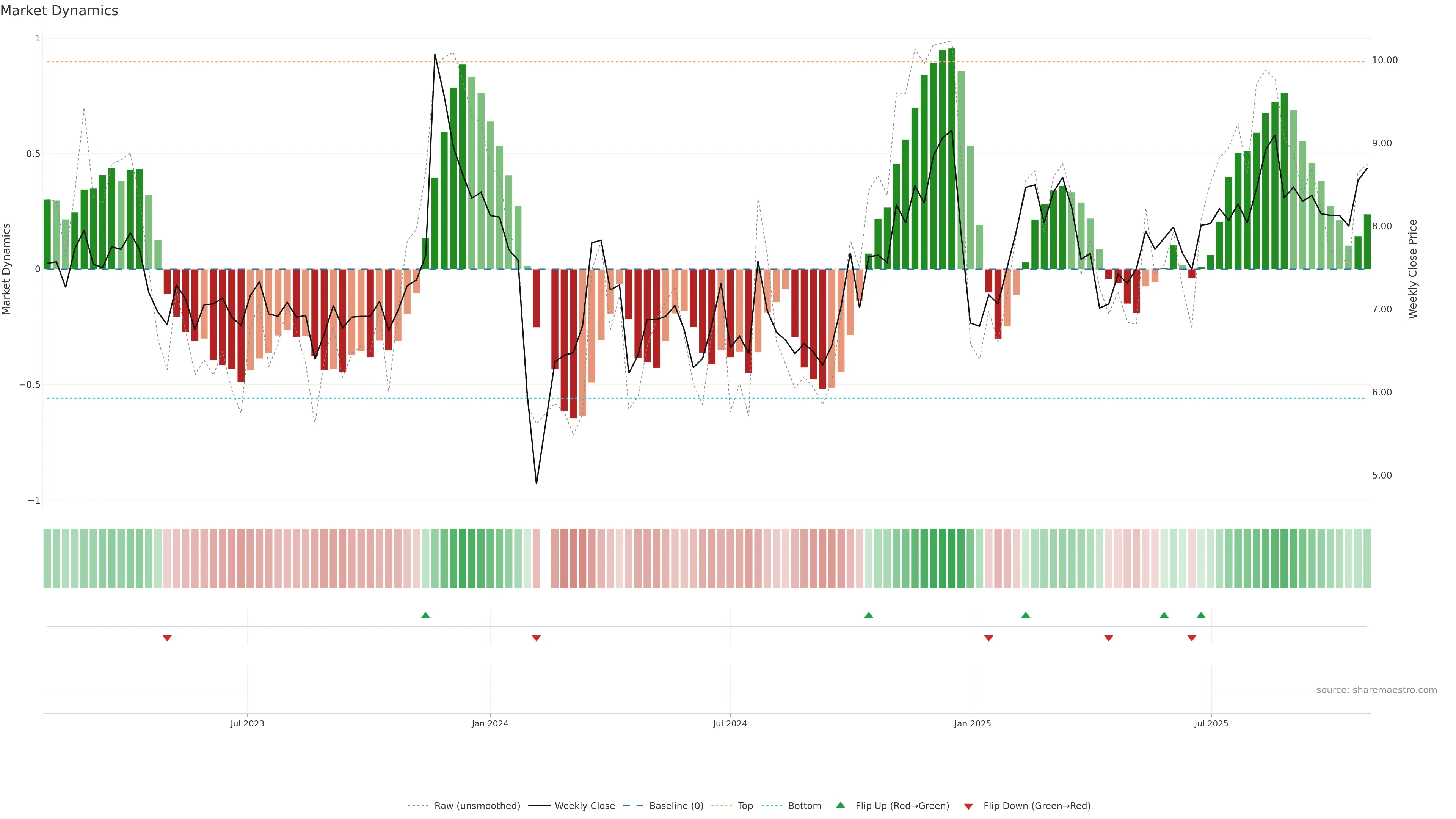1456x819 pixels.
Task: Click the Flip Down triangle after Jan 2024
Action: [537, 638]
